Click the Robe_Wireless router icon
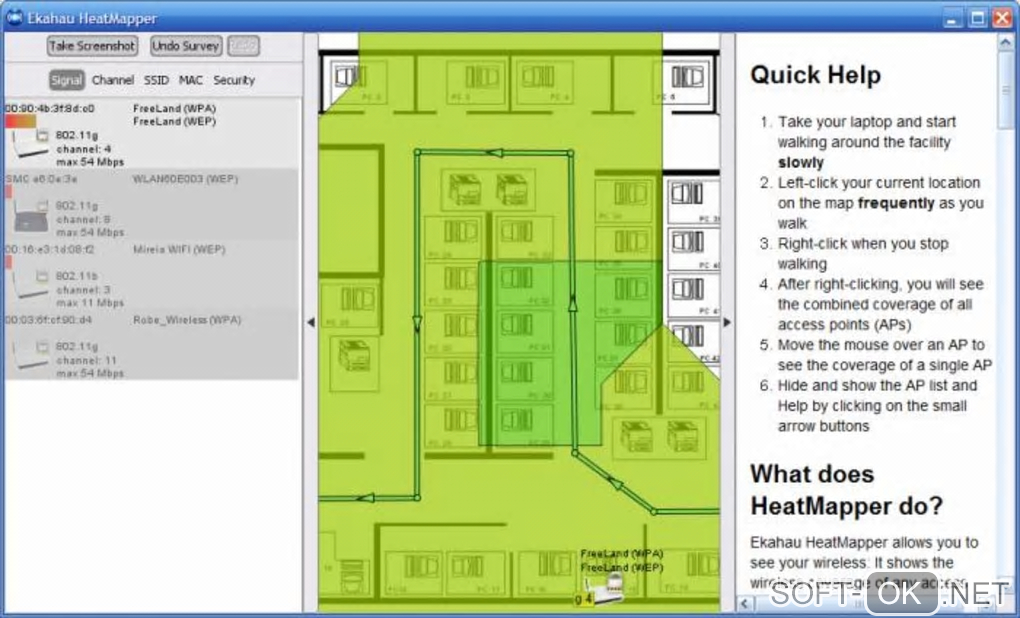Viewport: 1020px width, 618px height. [31, 355]
